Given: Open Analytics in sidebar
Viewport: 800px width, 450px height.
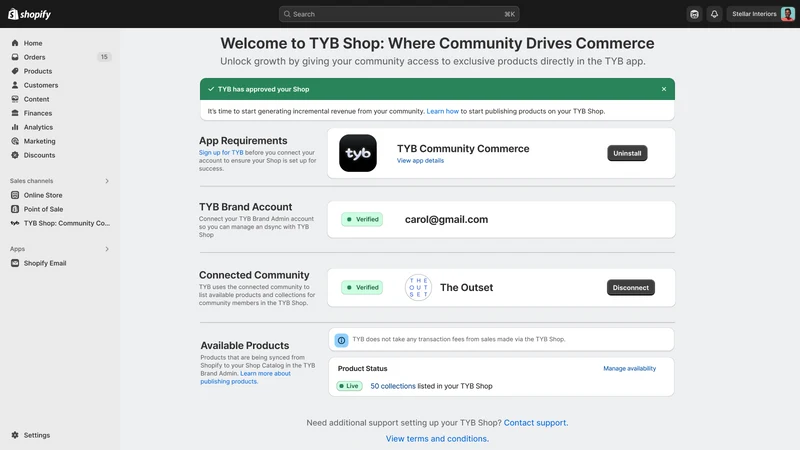Looking at the screenshot, I should (38, 127).
